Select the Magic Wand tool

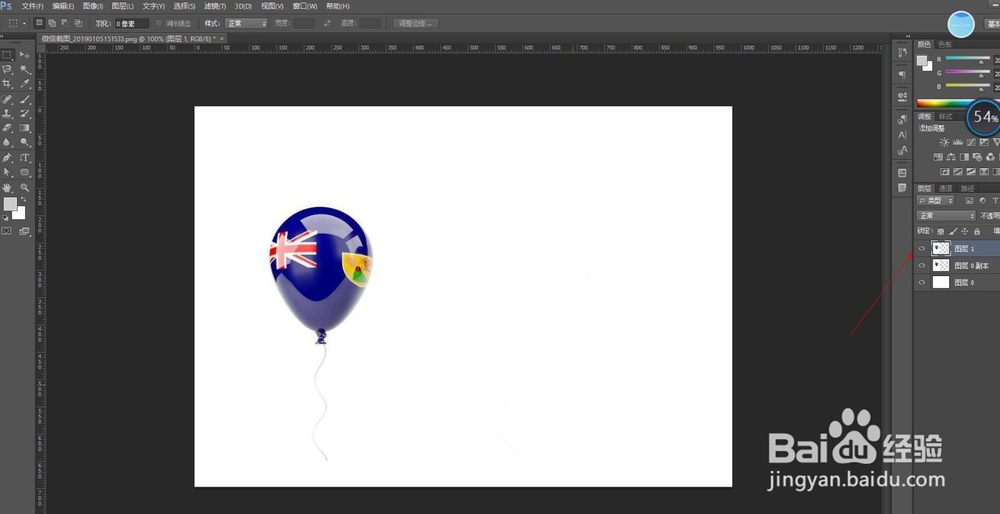pyautogui.click(x=24, y=70)
